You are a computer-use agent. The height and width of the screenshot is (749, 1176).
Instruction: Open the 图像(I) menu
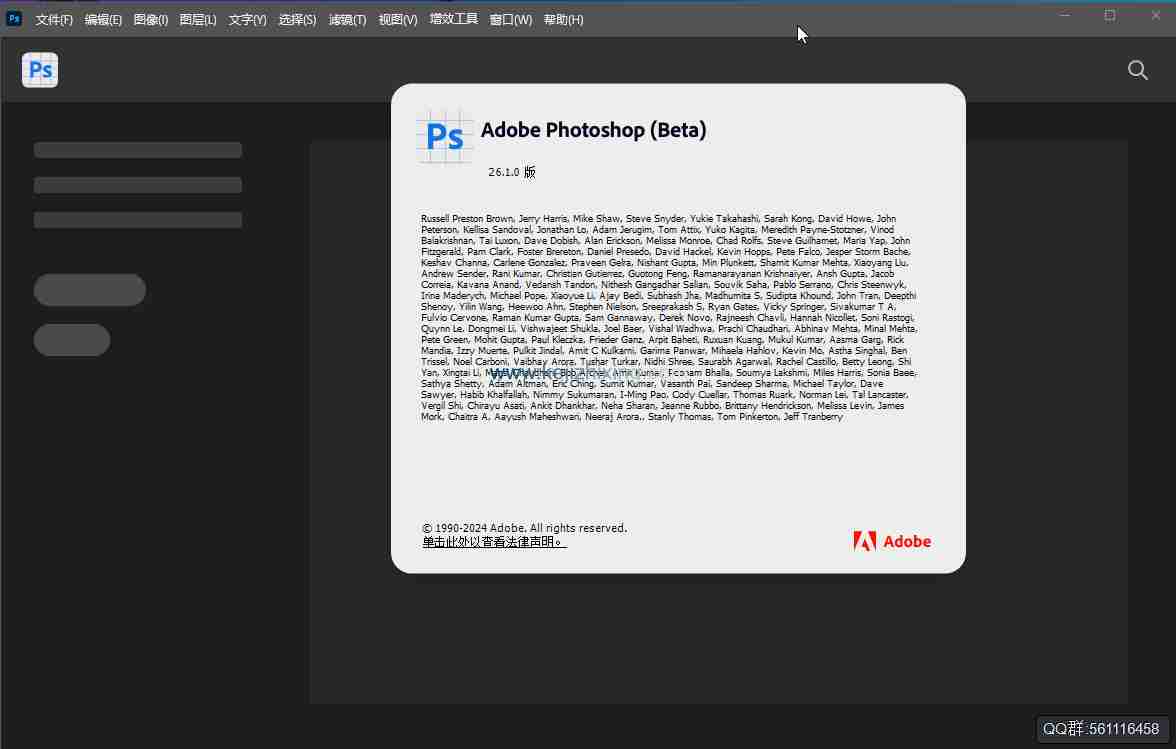[150, 19]
